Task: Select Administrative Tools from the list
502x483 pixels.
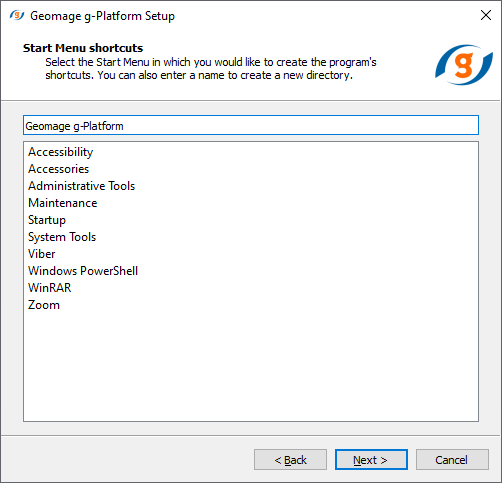Action: pos(82,186)
